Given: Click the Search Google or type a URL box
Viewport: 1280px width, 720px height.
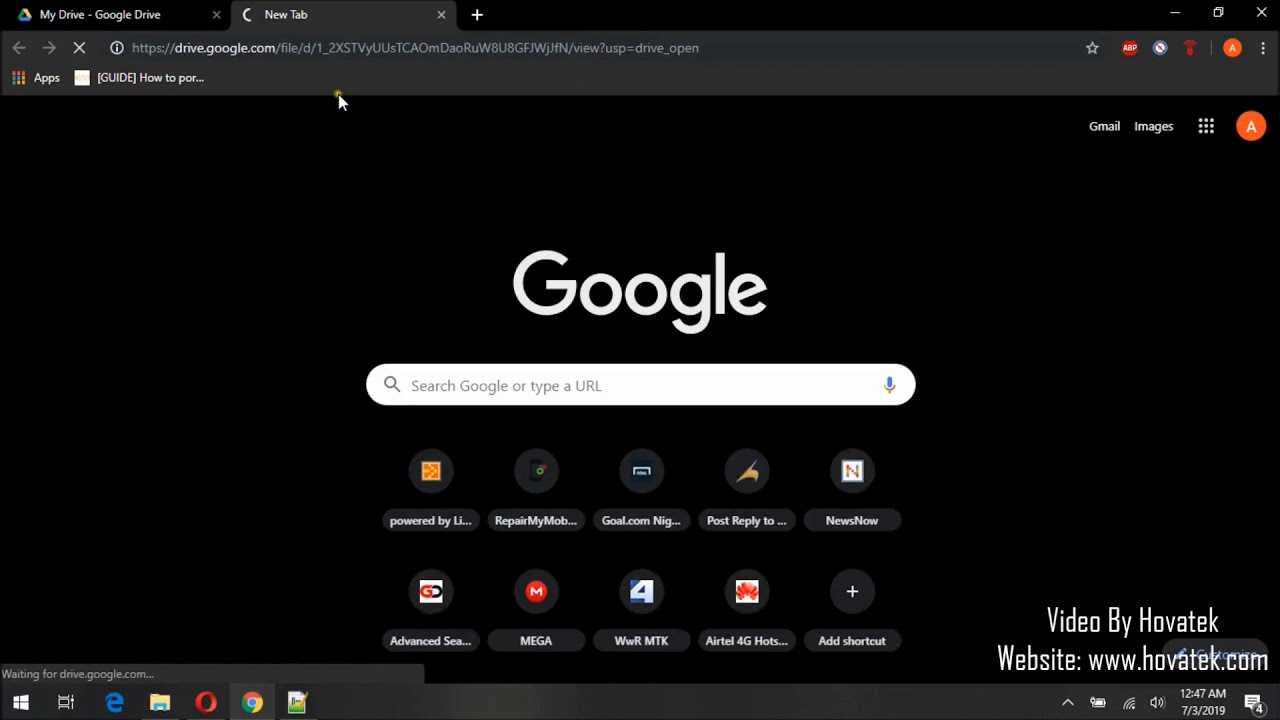Looking at the screenshot, I should [x=640, y=385].
